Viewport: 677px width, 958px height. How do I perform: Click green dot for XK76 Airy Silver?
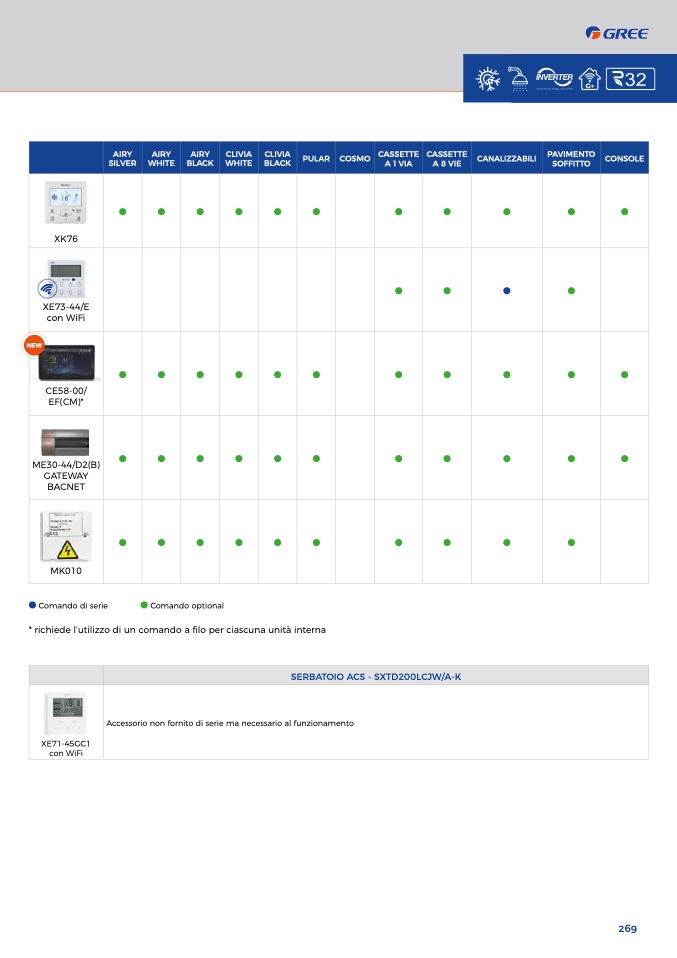pos(123,211)
